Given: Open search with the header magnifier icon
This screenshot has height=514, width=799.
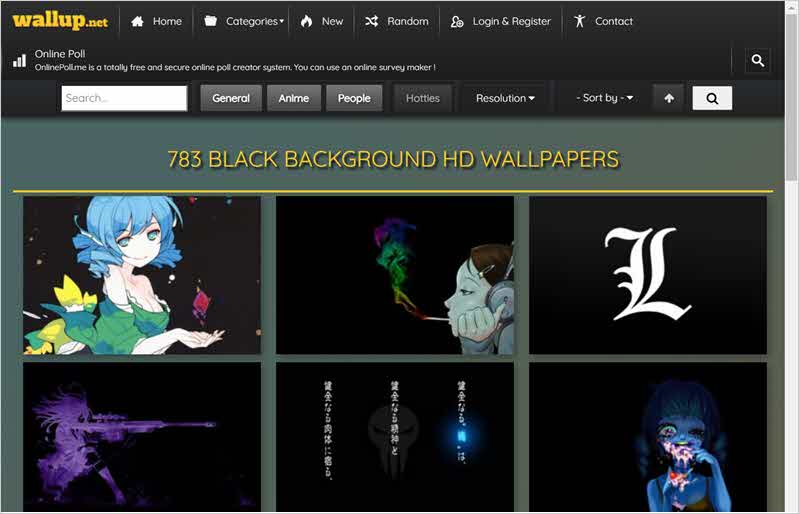Looking at the screenshot, I should [758, 61].
